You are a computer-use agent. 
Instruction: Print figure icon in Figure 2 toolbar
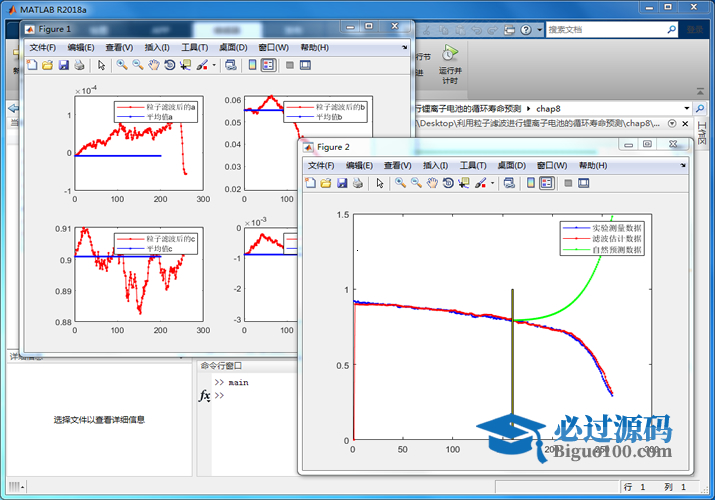[358, 183]
